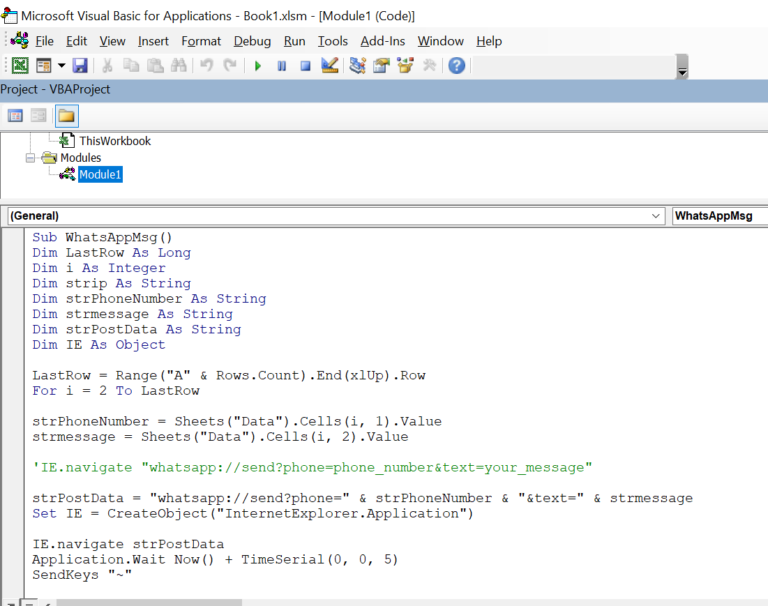Toggle Folders view in the Project pane
The image size is (768, 606).
pos(67,116)
